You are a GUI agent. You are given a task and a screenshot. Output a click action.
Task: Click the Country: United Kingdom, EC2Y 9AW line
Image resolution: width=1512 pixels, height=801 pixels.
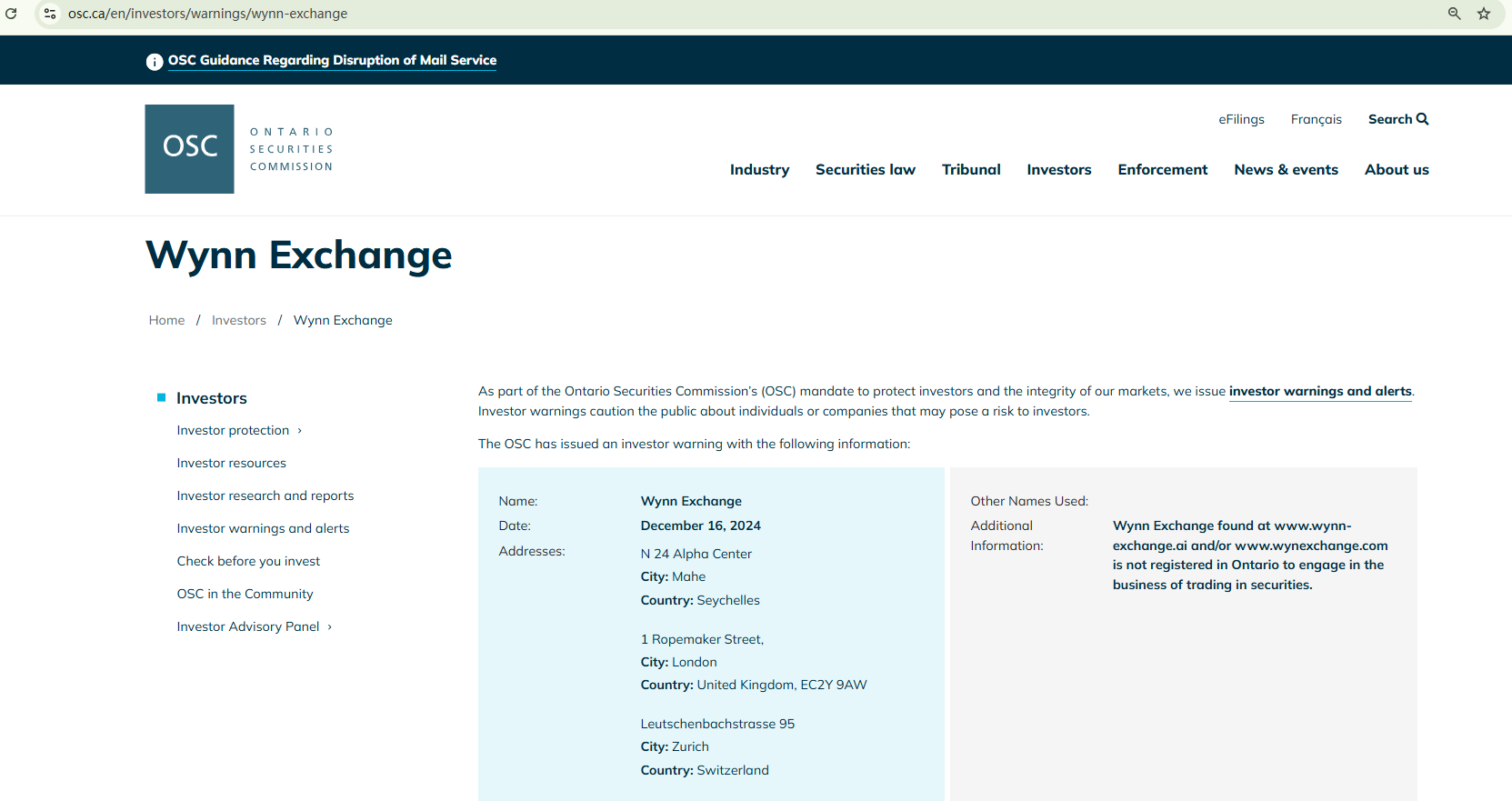click(x=754, y=685)
